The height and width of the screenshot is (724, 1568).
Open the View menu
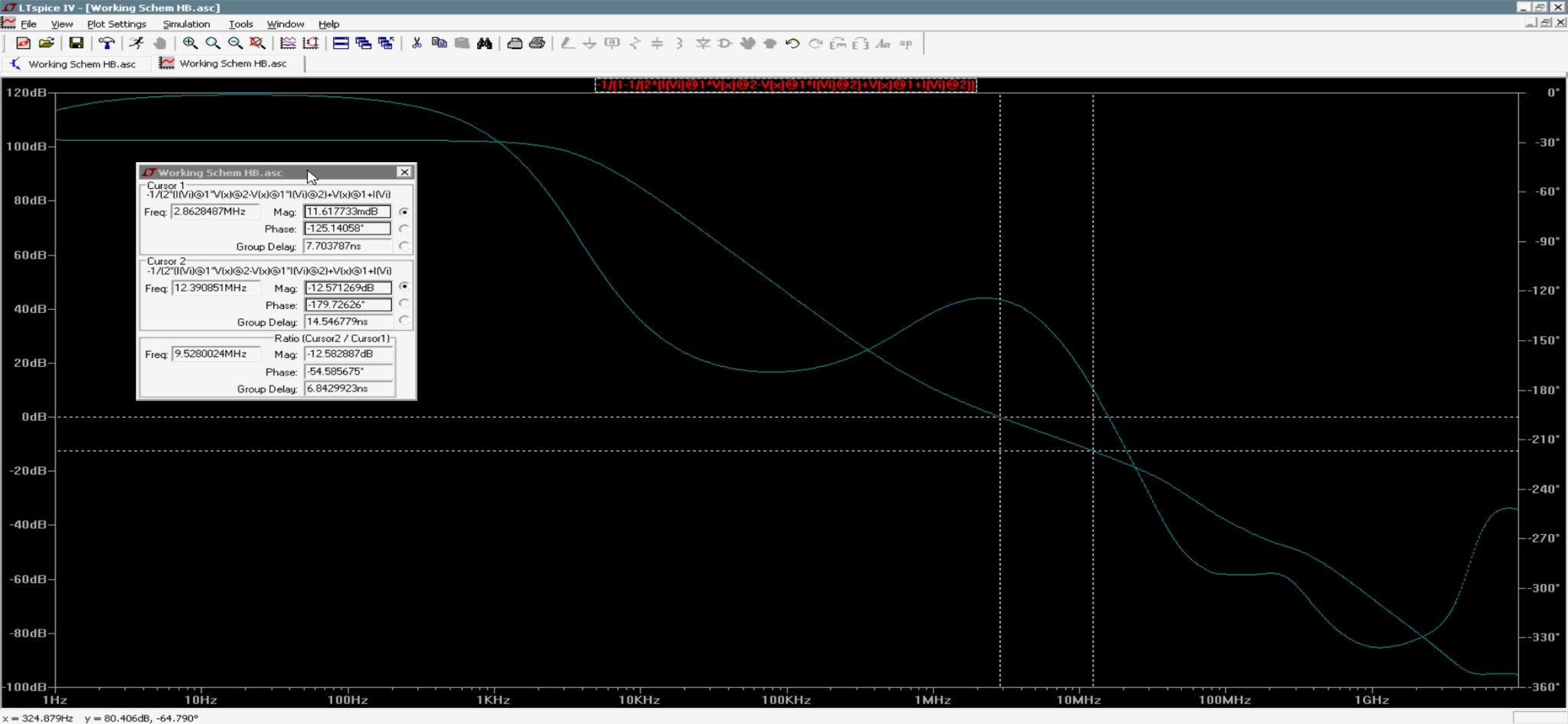coord(62,24)
